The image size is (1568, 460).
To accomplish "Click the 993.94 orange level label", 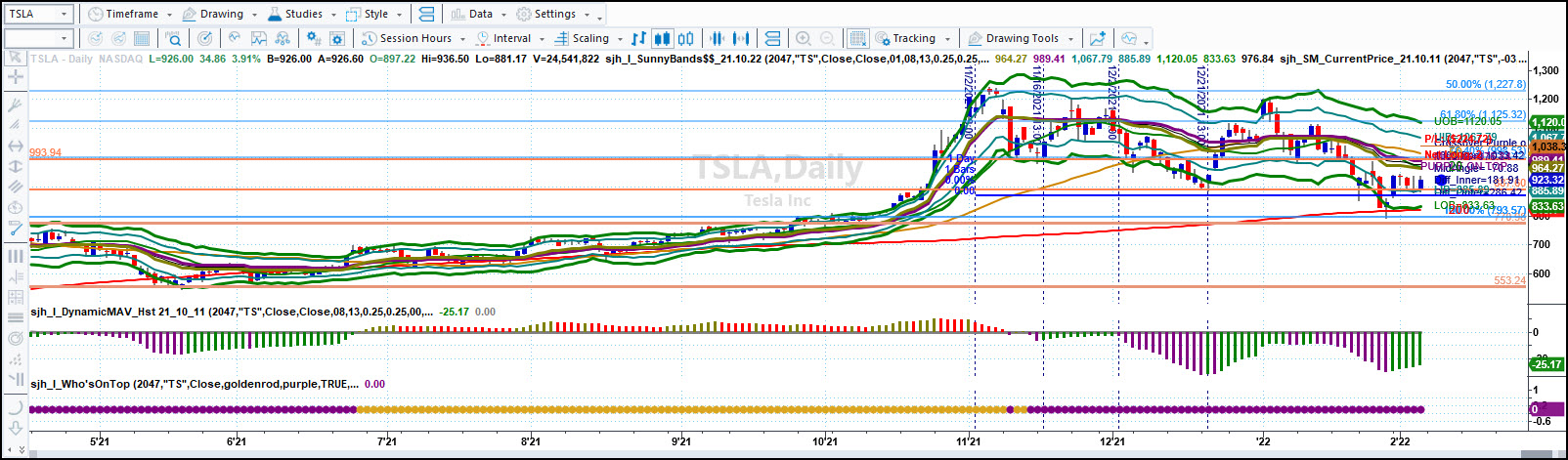I will 45,152.
